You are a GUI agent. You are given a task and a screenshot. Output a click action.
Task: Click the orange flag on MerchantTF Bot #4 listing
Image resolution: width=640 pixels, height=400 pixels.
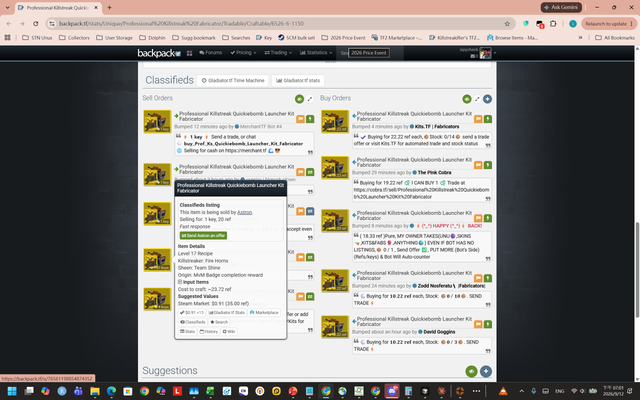tap(300, 119)
